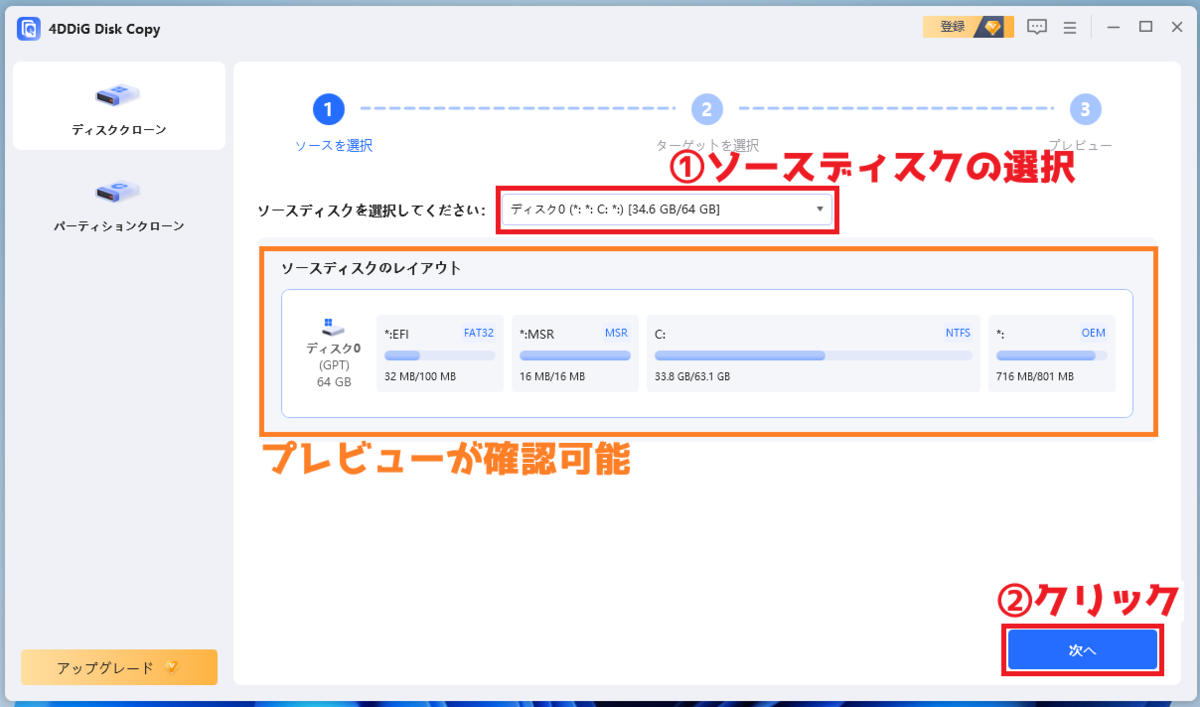Click the dropdown arrow beside disk size
Screen dimensions: 1200x707
820,210
